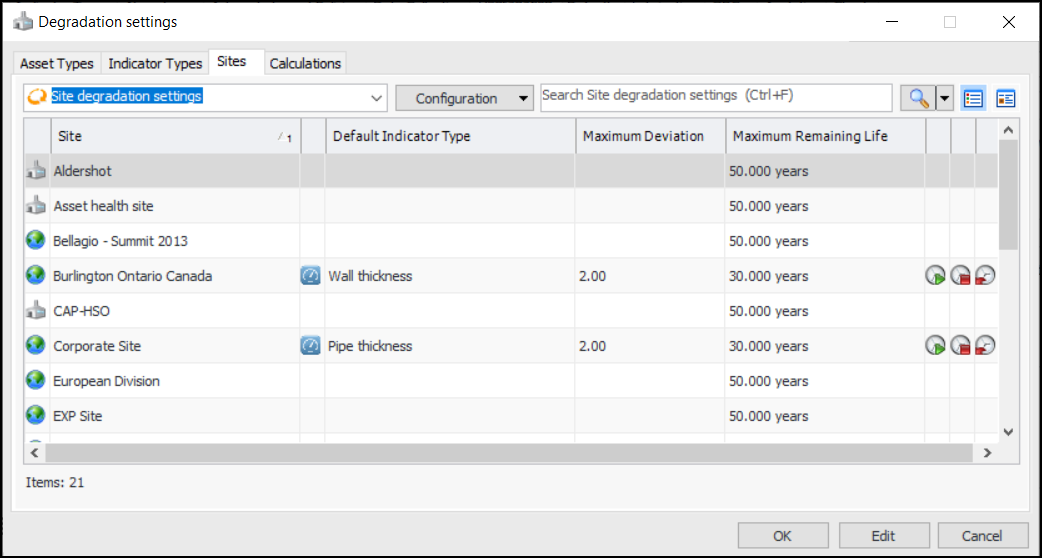The height and width of the screenshot is (558, 1042).
Task: Click 30.000 years in Corporate Site row
Action: [x=768, y=347]
